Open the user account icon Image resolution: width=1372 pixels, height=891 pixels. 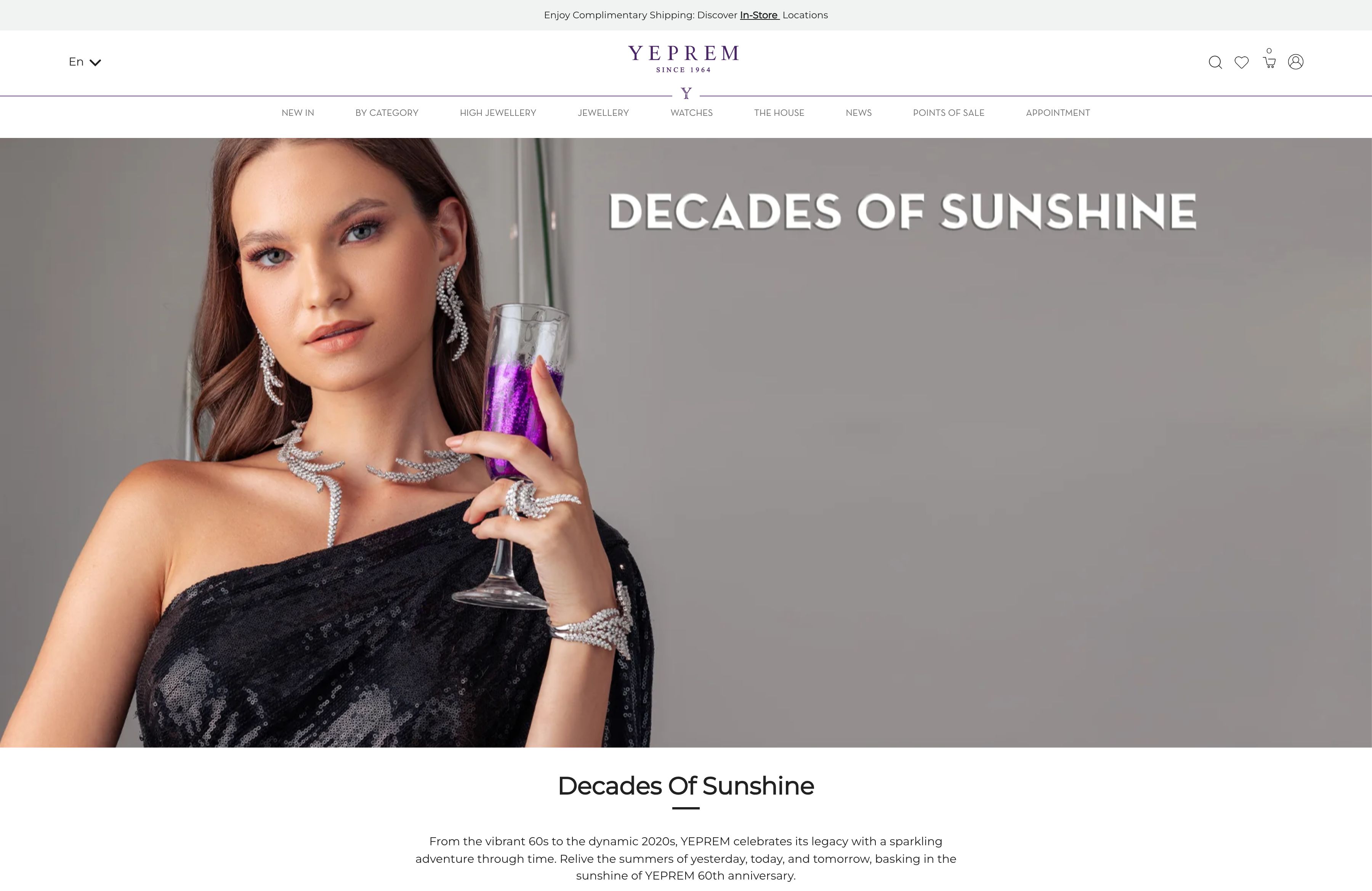pyautogui.click(x=1296, y=62)
